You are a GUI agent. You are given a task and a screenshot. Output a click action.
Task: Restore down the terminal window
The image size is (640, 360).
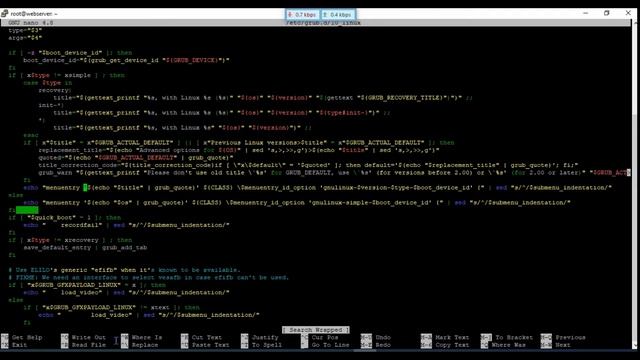[607, 13]
